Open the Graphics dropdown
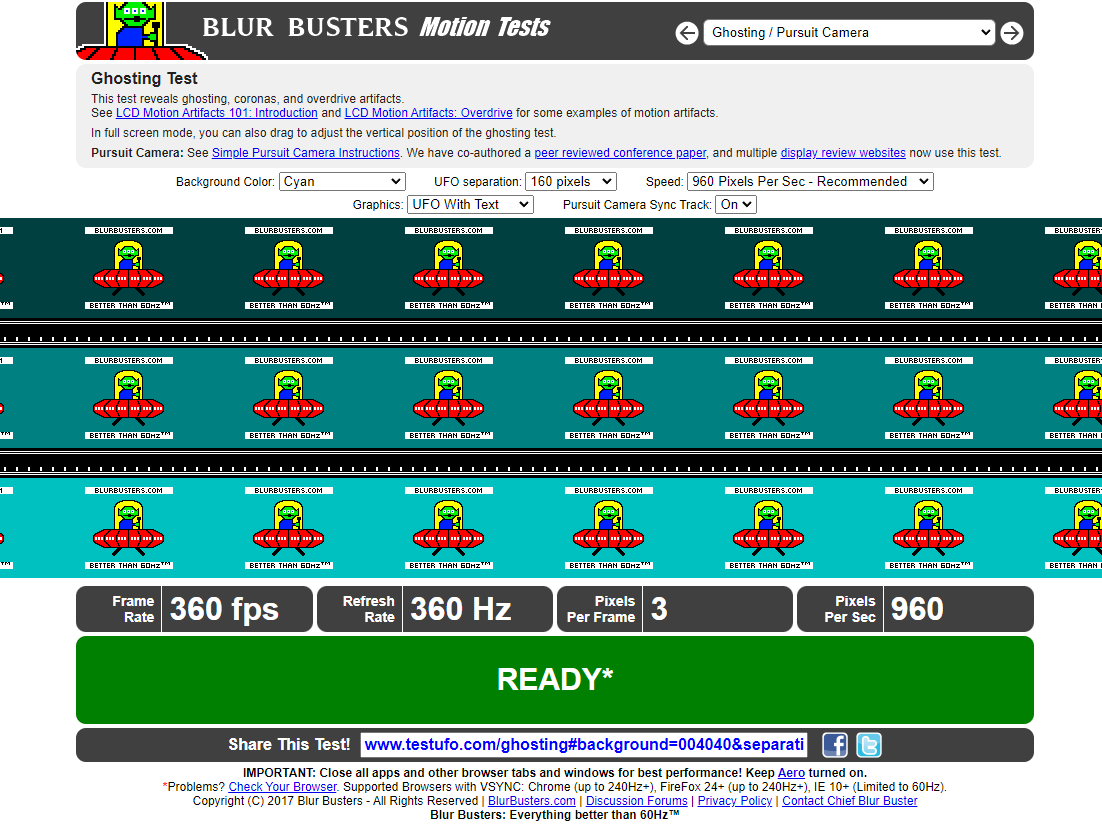 (470, 204)
